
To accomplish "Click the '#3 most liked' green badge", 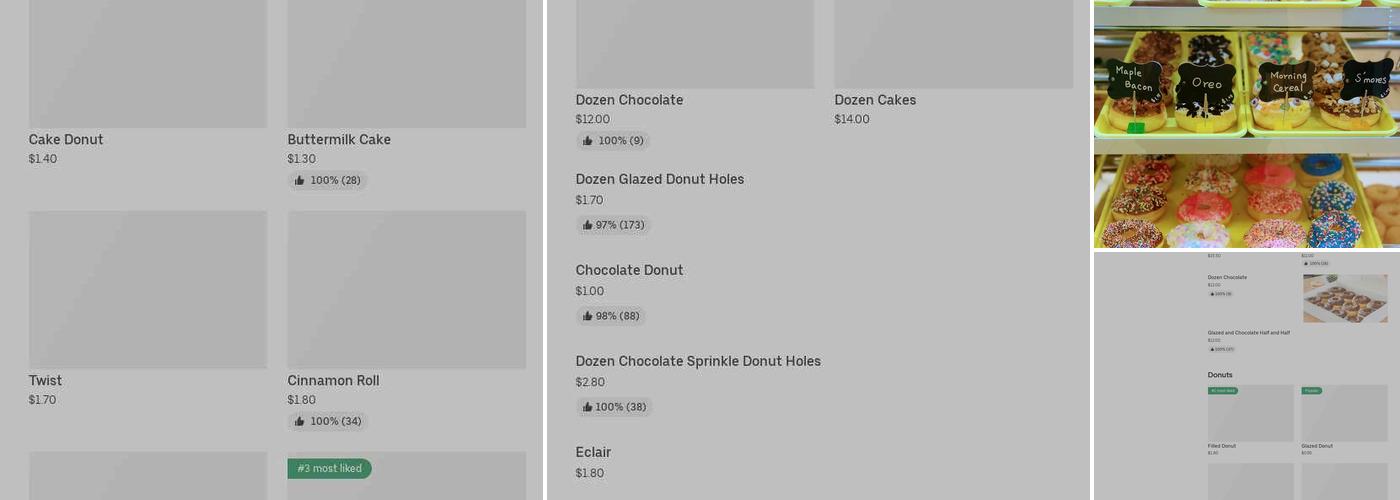I will tap(329, 469).
